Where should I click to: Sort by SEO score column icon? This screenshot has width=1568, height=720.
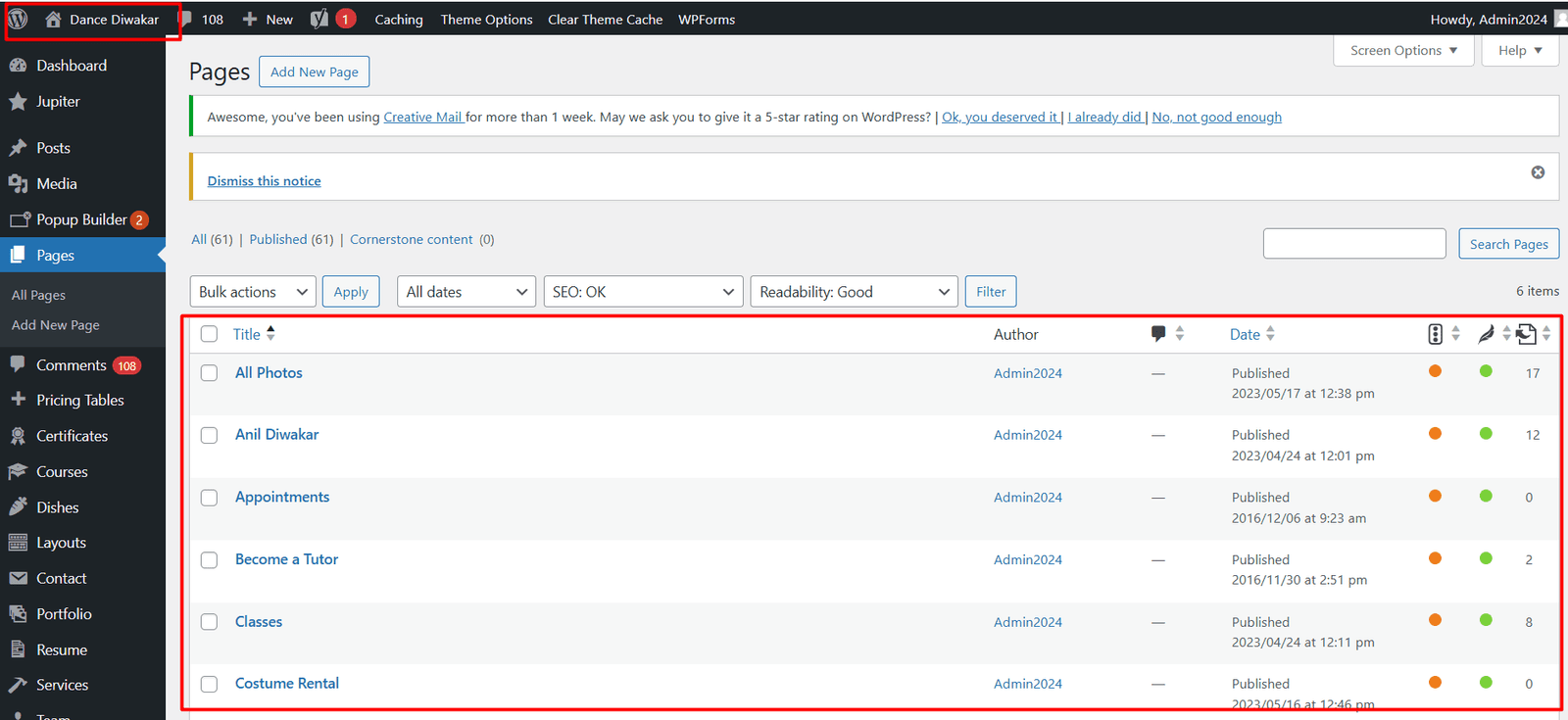tap(1435, 334)
